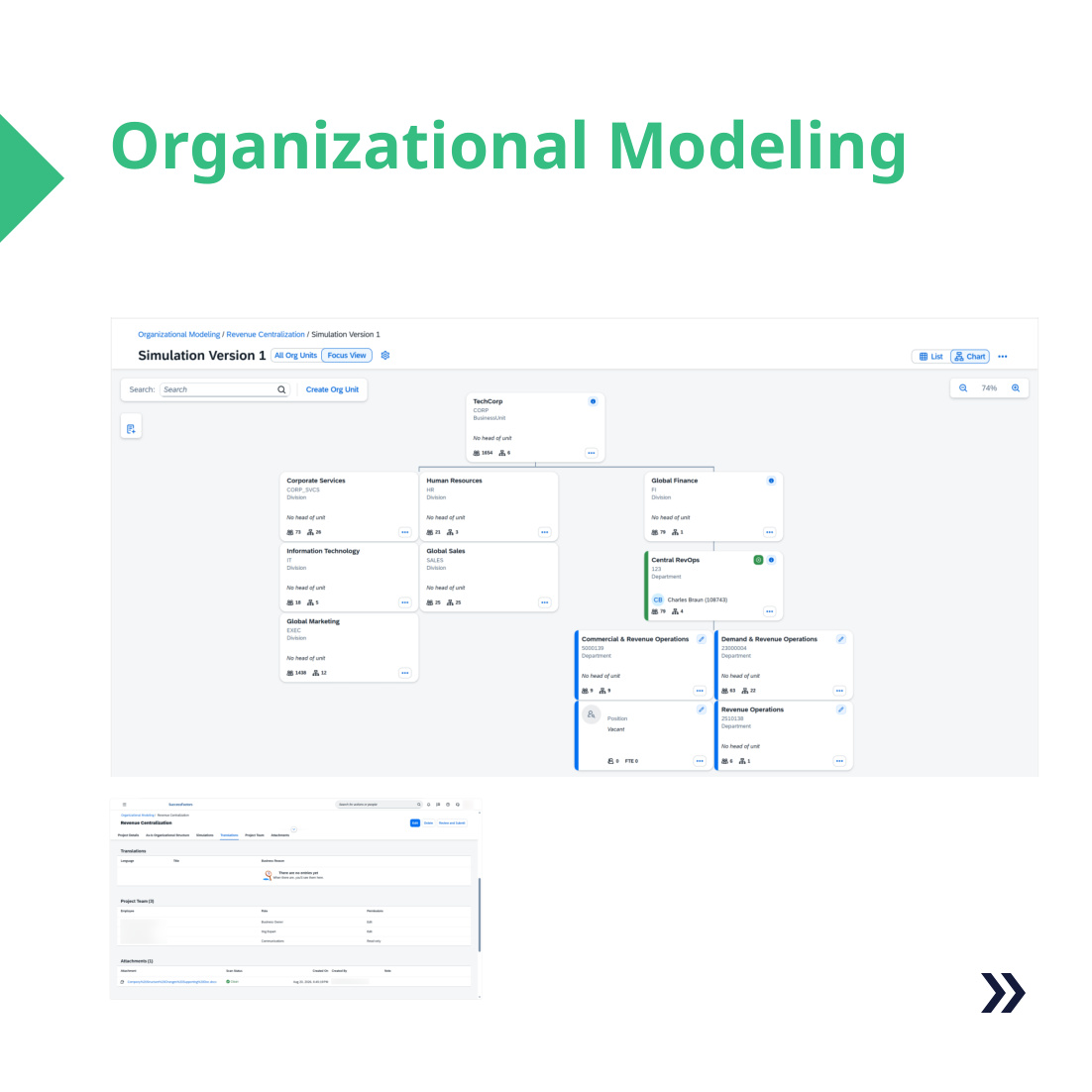Open more options on Information Technology card
Screen dimensions: 1092x1092
(404, 602)
